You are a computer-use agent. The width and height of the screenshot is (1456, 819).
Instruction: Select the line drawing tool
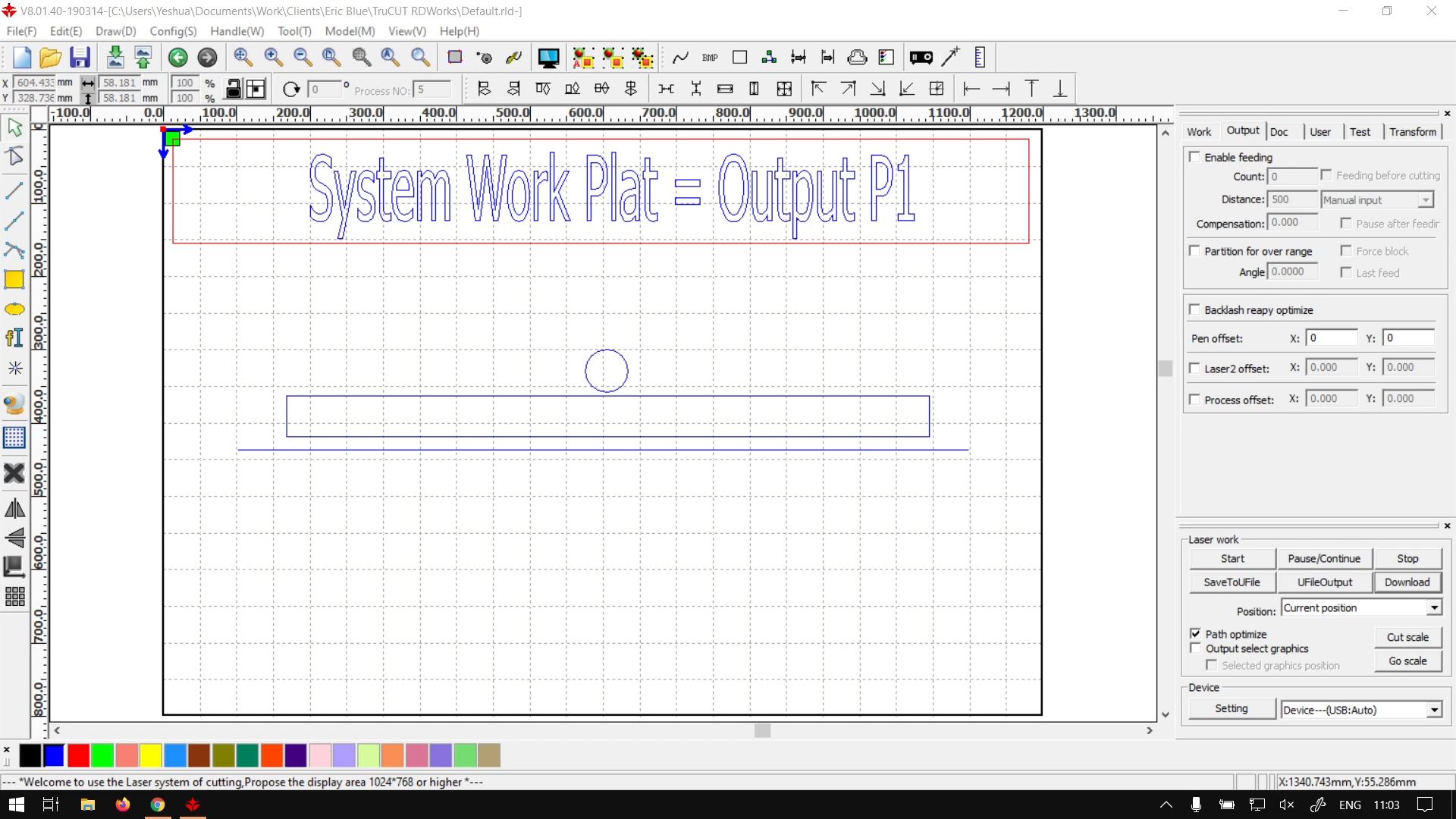click(14, 190)
